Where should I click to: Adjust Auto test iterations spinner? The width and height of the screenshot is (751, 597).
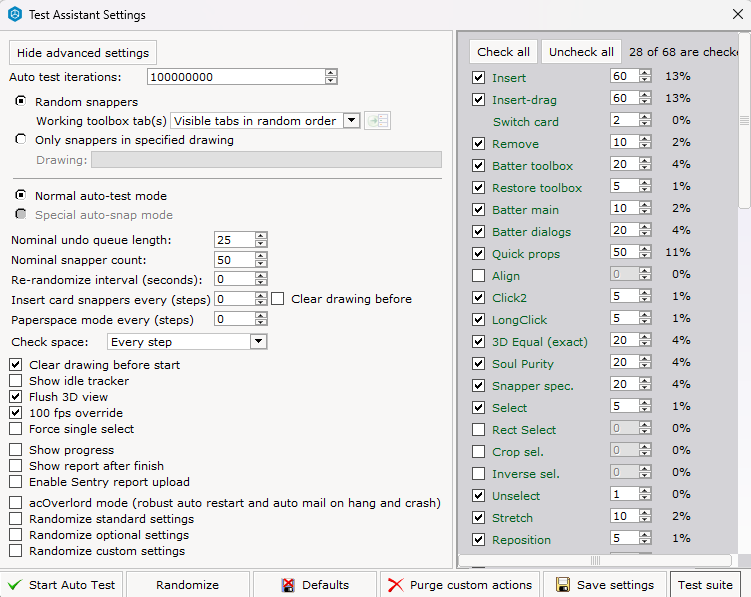(x=330, y=77)
